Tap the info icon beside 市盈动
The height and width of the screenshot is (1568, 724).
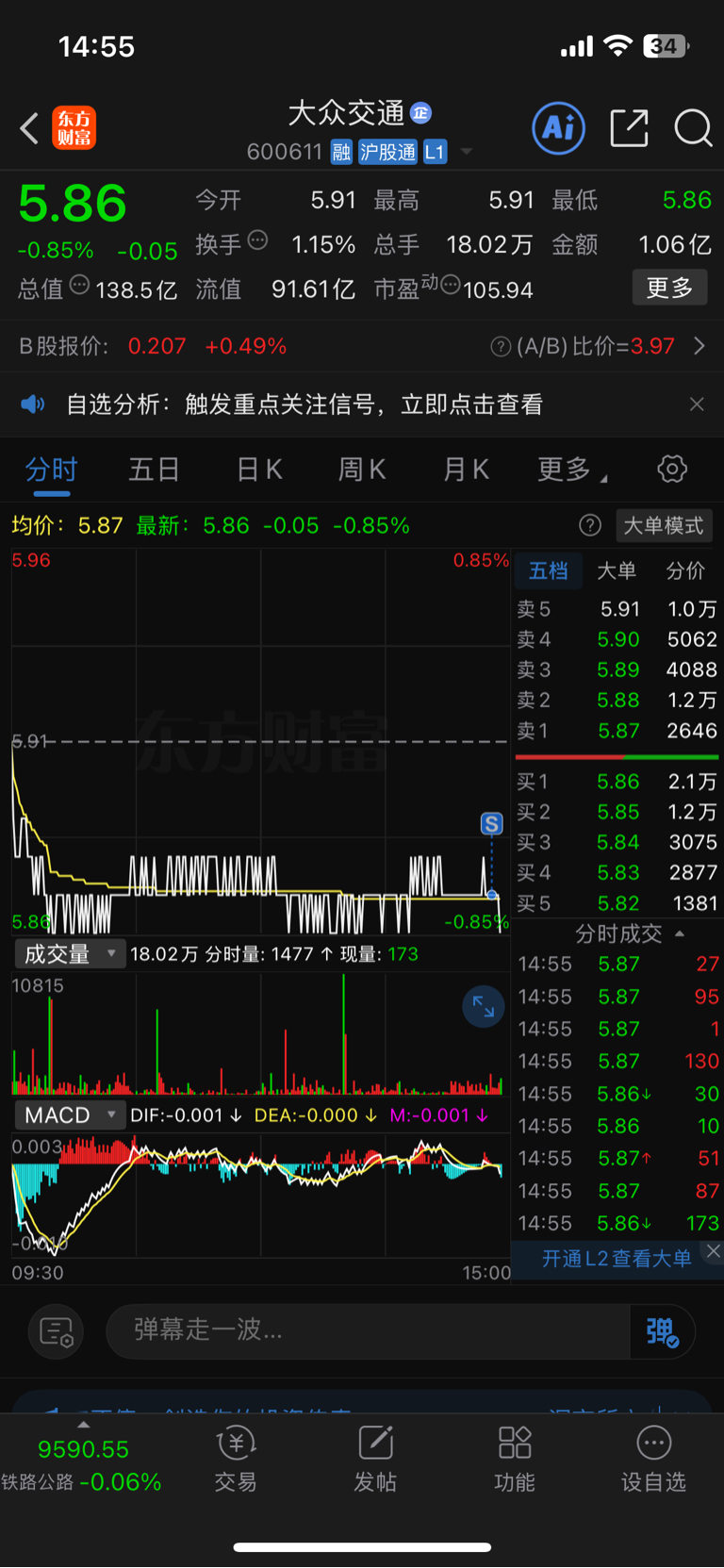(451, 285)
